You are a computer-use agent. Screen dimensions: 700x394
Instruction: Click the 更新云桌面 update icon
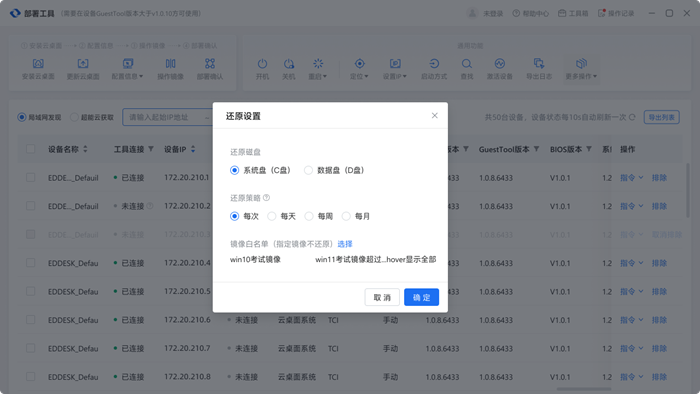click(83, 64)
